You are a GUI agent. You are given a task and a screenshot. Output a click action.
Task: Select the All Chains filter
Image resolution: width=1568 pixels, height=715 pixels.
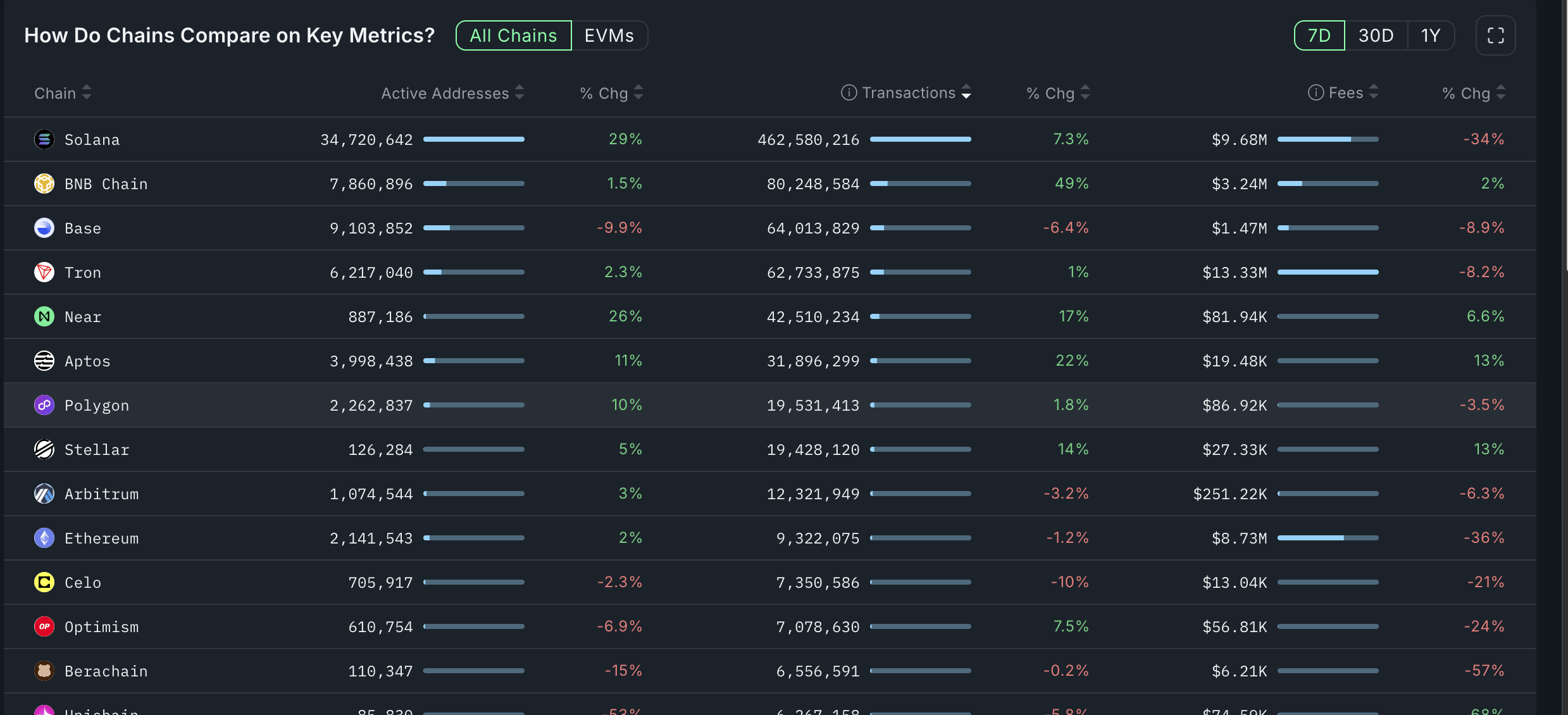(513, 35)
